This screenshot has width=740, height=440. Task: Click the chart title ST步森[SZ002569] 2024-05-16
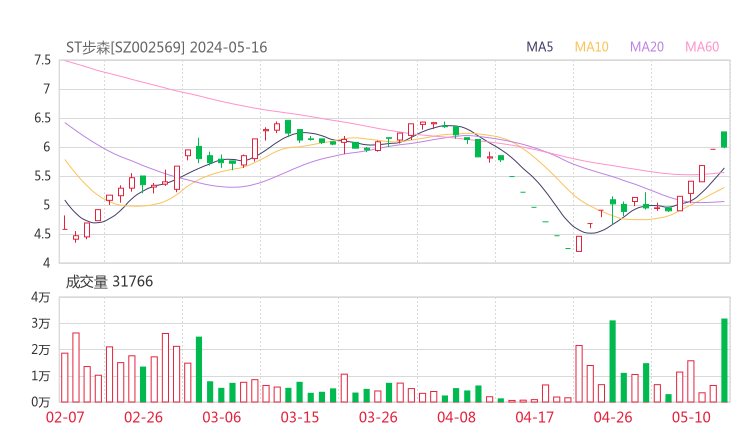(167, 47)
